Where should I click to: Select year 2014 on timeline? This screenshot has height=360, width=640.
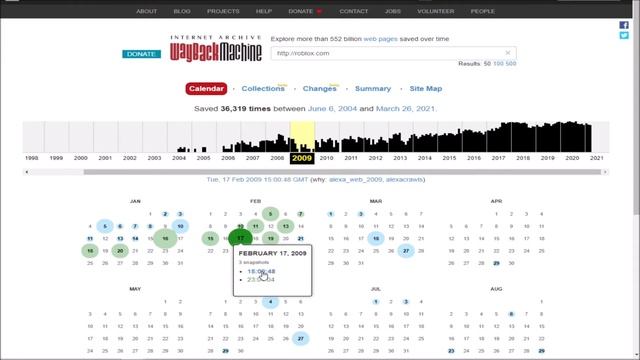pos(424,158)
